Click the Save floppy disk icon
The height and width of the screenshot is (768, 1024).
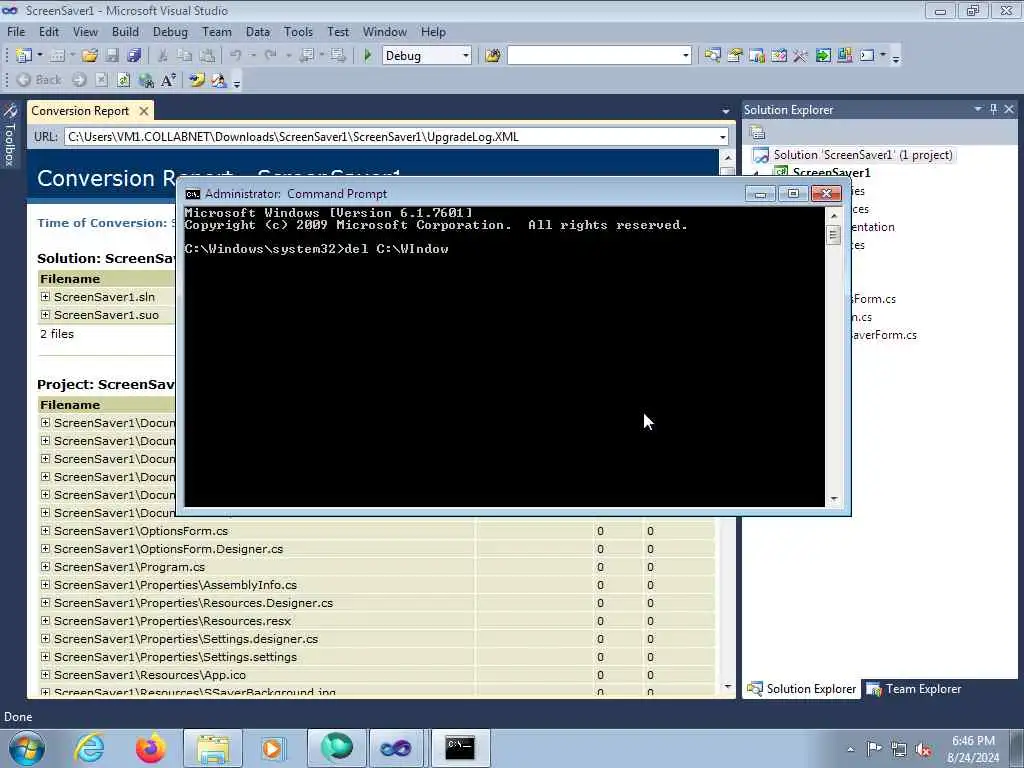[x=112, y=56]
